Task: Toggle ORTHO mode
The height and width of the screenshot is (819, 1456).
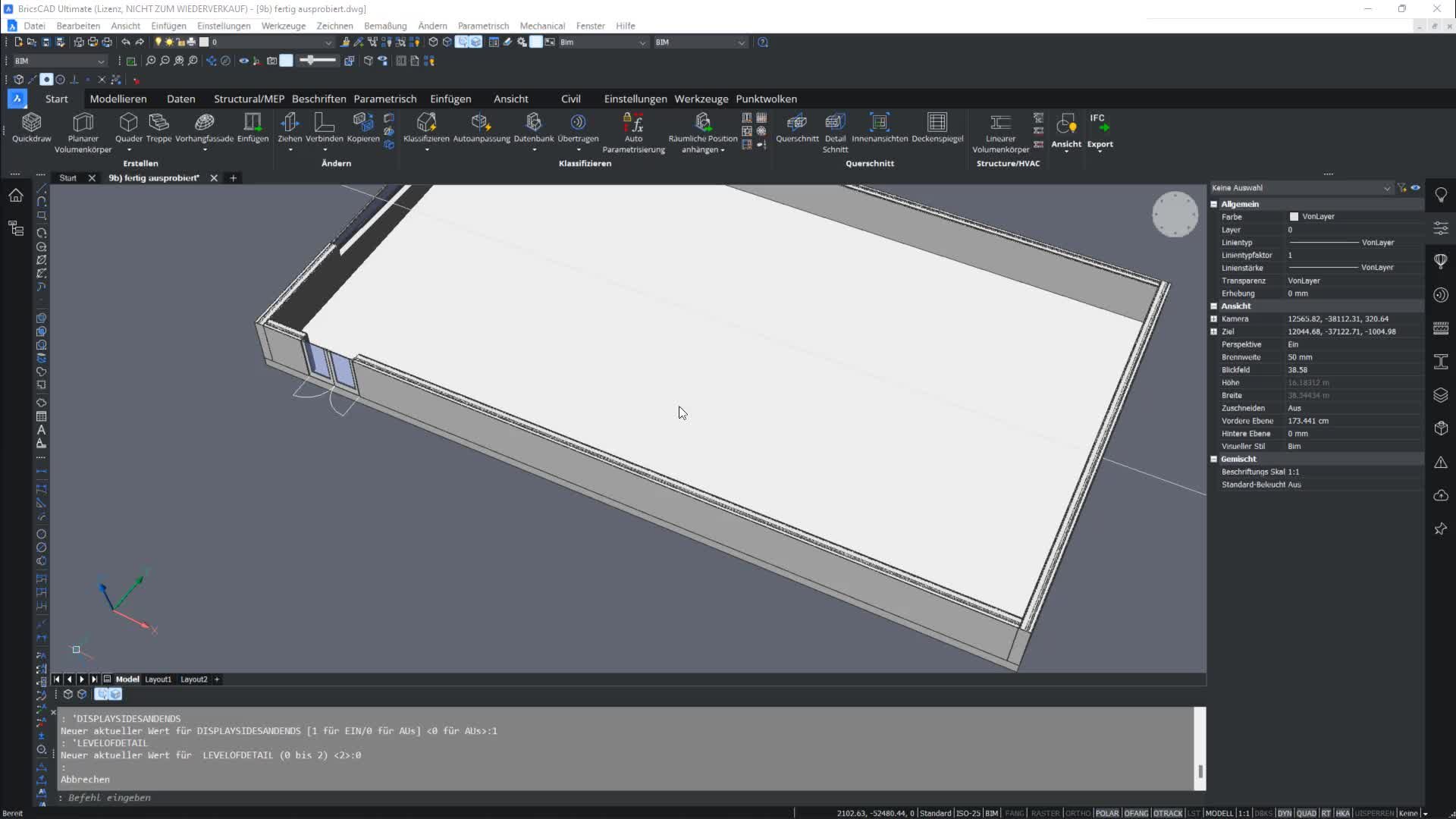Action: [x=1078, y=813]
